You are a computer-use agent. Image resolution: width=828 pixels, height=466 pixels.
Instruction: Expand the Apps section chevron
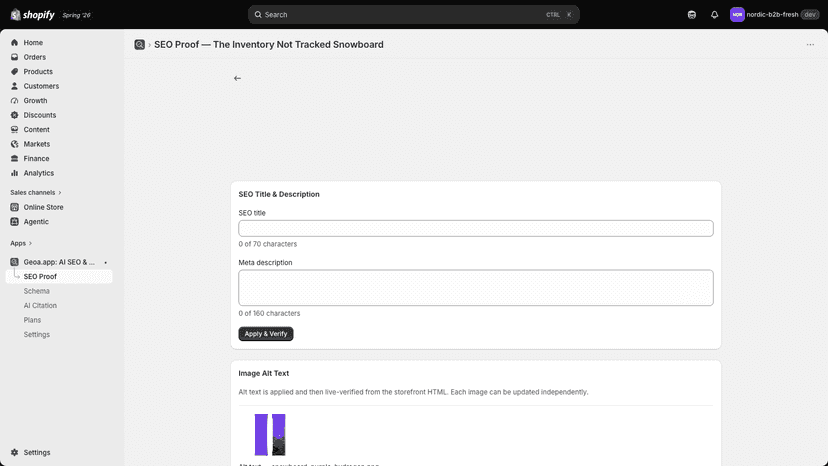pos(30,243)
